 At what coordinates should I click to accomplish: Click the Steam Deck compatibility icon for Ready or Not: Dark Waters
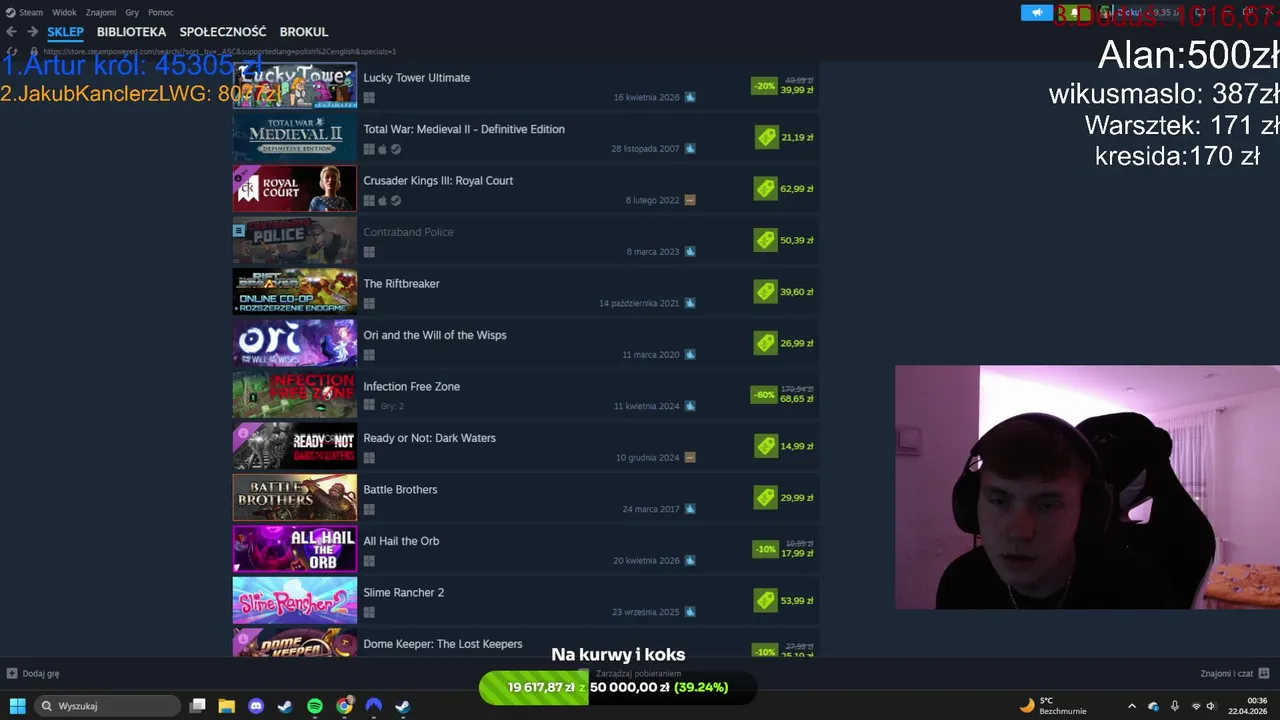(x=690, y=458)
